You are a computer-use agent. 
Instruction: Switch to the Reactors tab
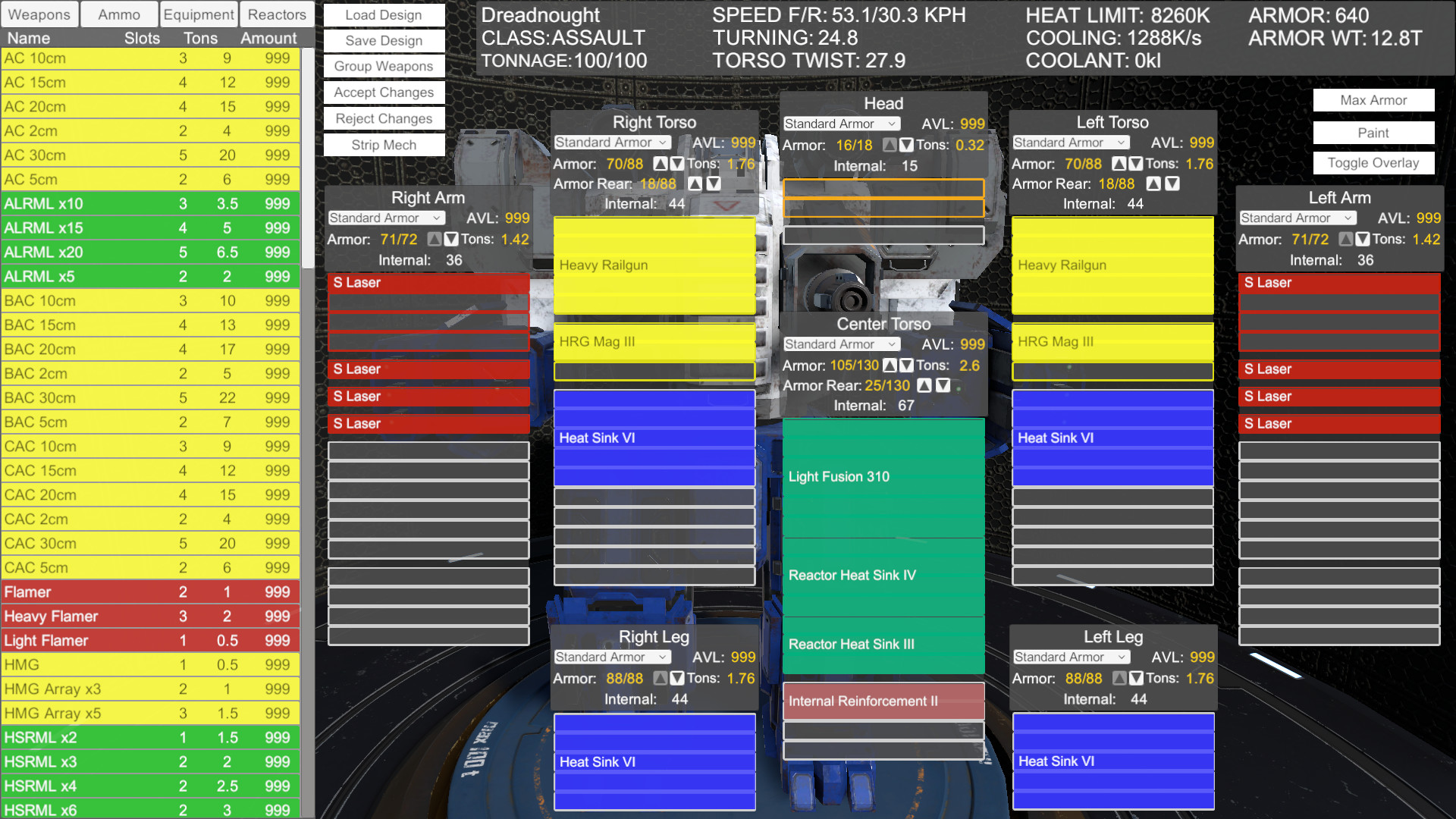(x=276, y=14)
